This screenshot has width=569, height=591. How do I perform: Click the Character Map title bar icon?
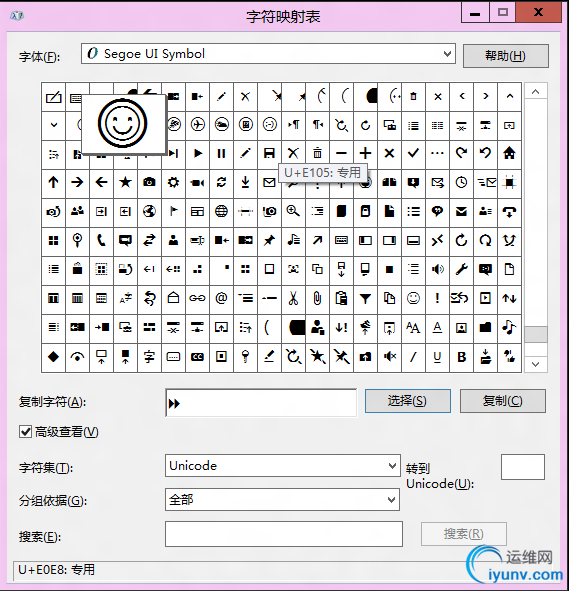(17, 16)
